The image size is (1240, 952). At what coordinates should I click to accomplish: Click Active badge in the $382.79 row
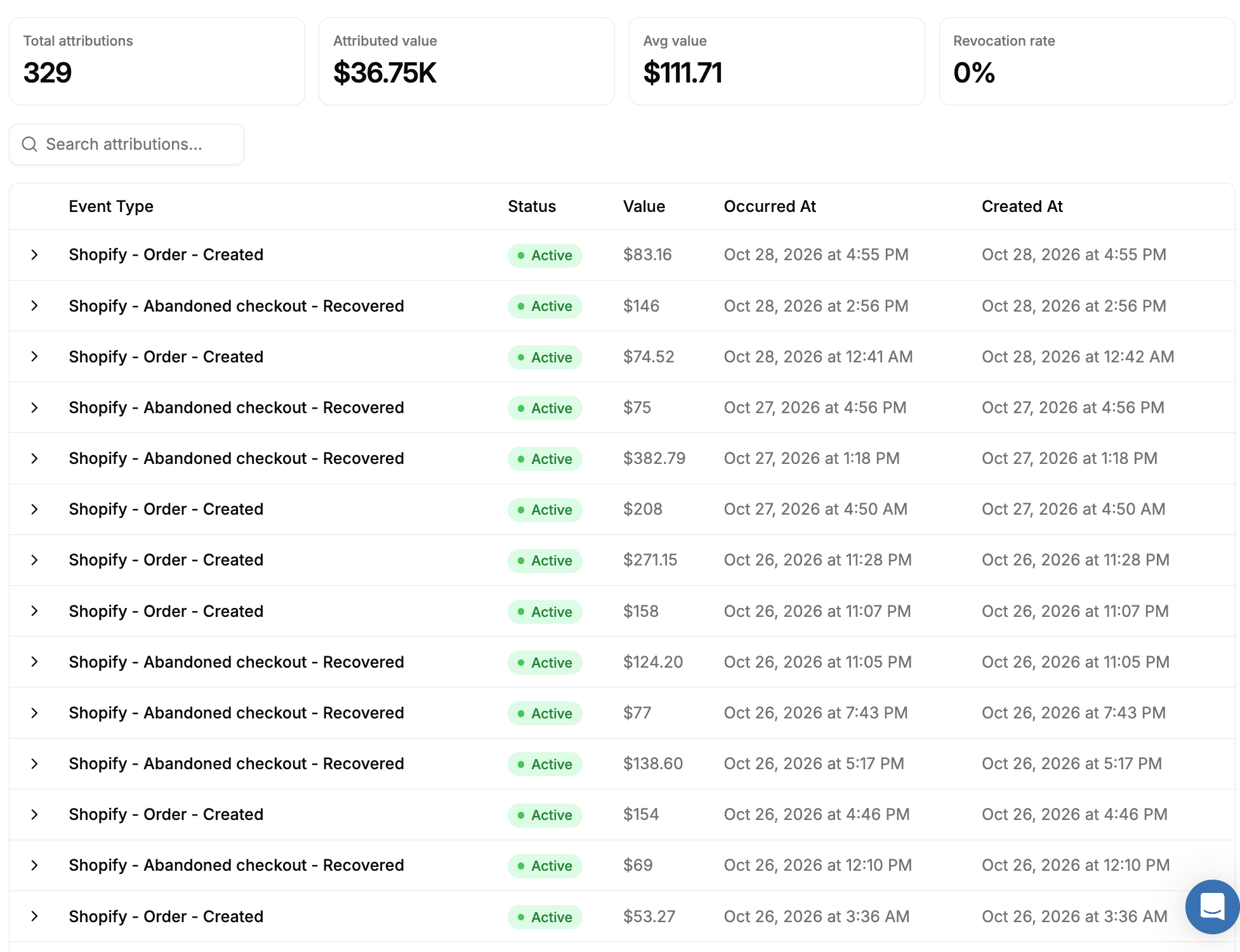(545, 459)
